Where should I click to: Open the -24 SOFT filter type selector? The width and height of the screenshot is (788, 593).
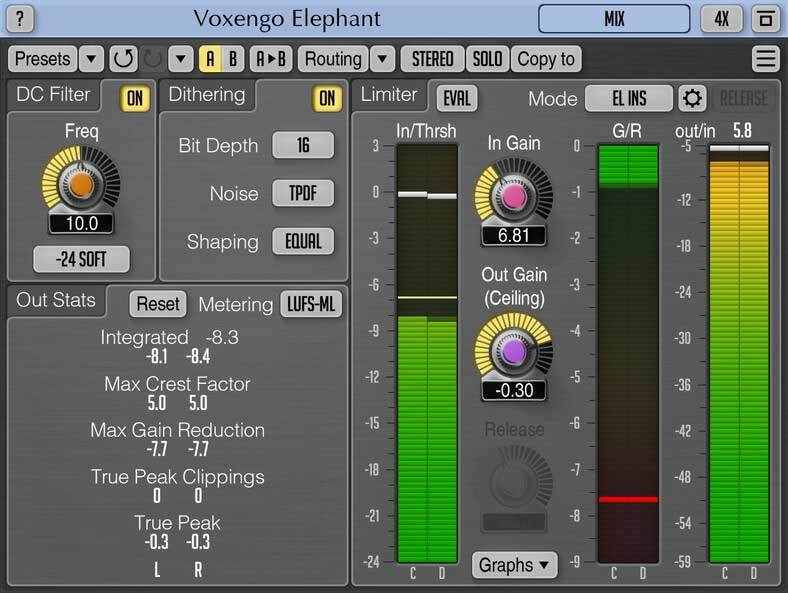pos(81,259)
